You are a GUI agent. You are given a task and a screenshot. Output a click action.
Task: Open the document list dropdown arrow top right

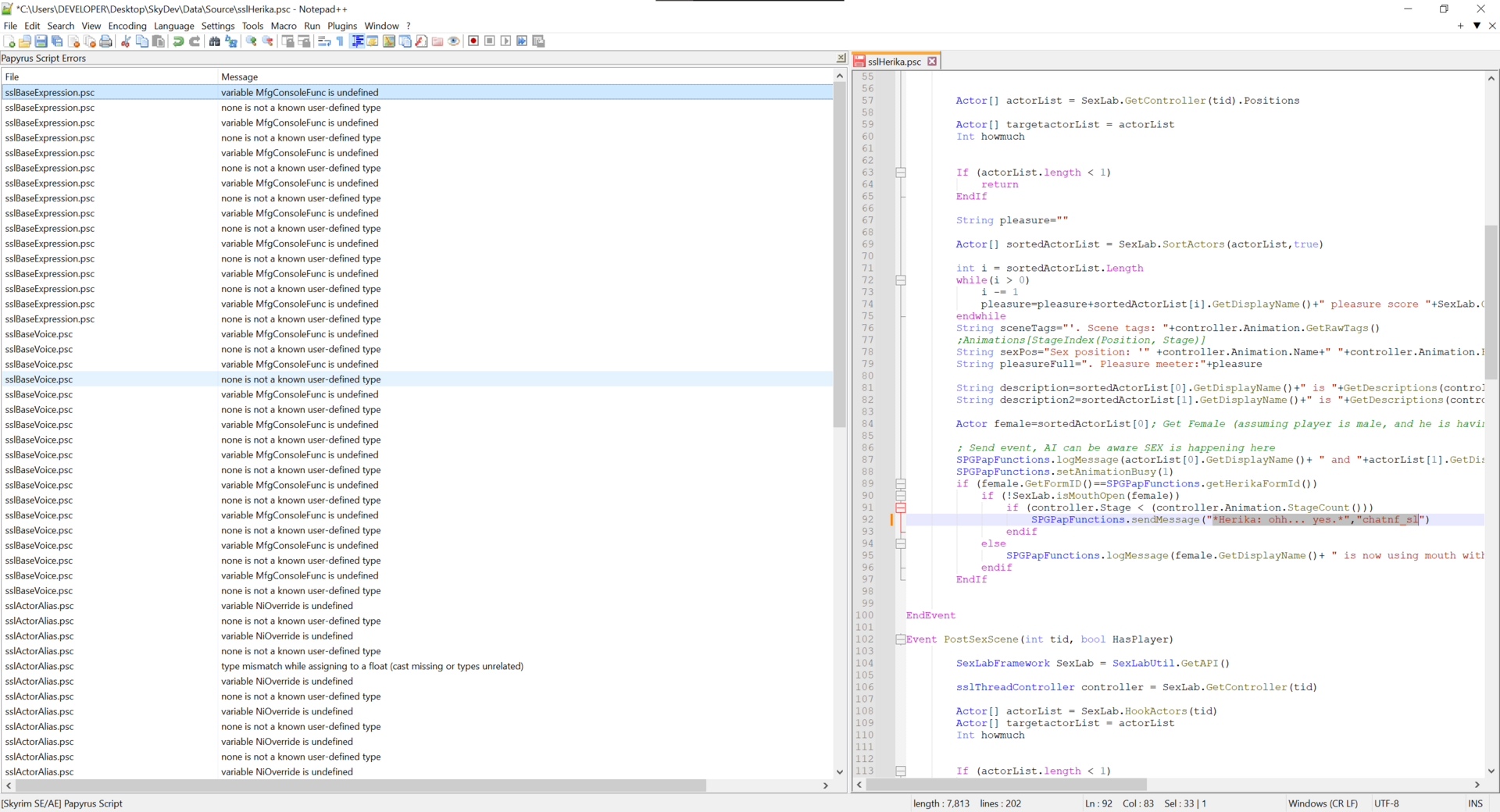1477,26
